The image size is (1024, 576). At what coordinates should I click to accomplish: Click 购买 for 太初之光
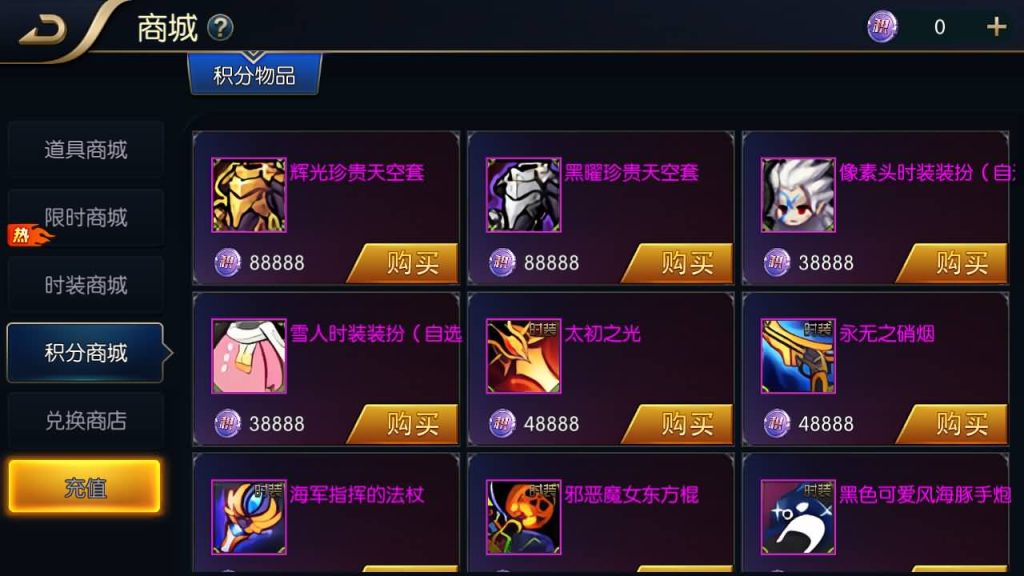(x=677, y=424)
